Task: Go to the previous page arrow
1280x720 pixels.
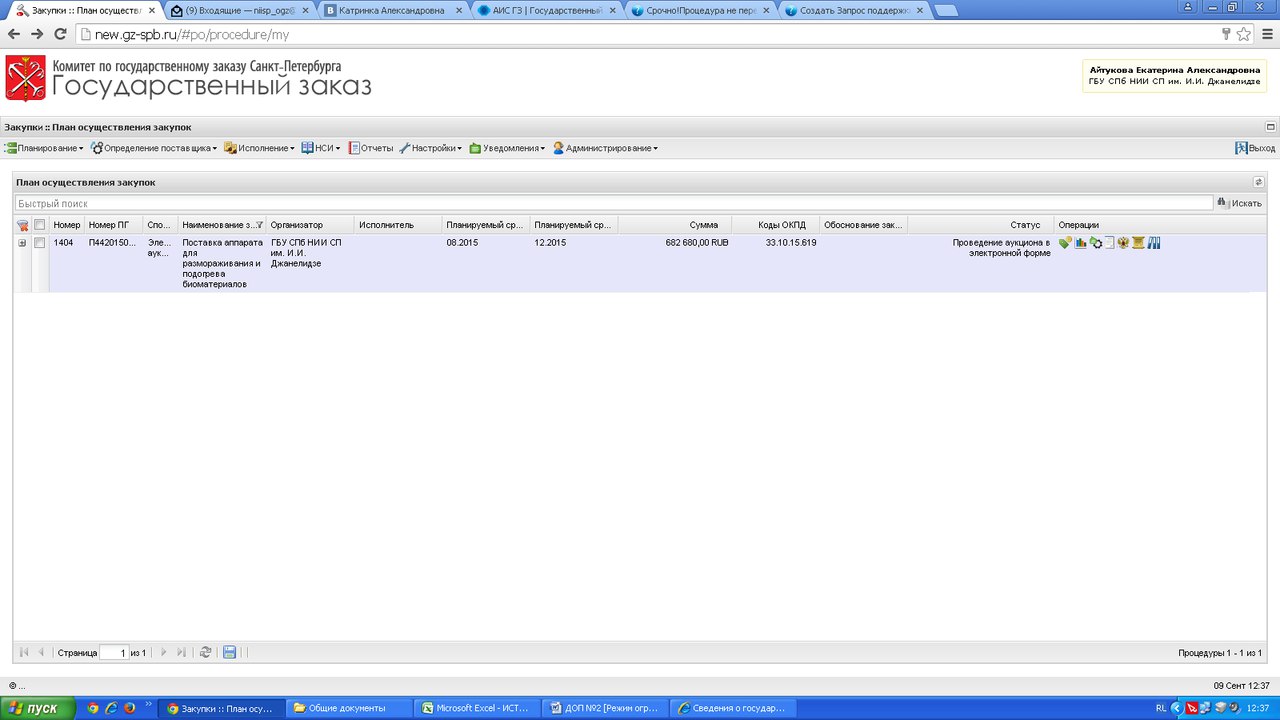Action: [41, 652]
